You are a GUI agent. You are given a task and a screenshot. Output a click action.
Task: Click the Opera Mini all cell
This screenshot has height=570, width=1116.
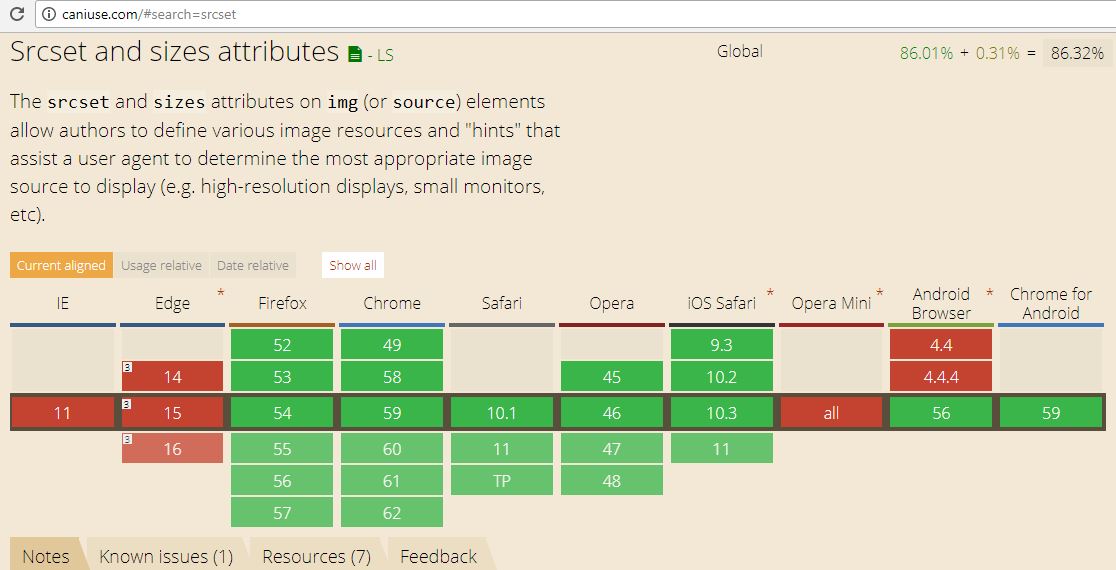pyautogui.click(x=831, y=412)
